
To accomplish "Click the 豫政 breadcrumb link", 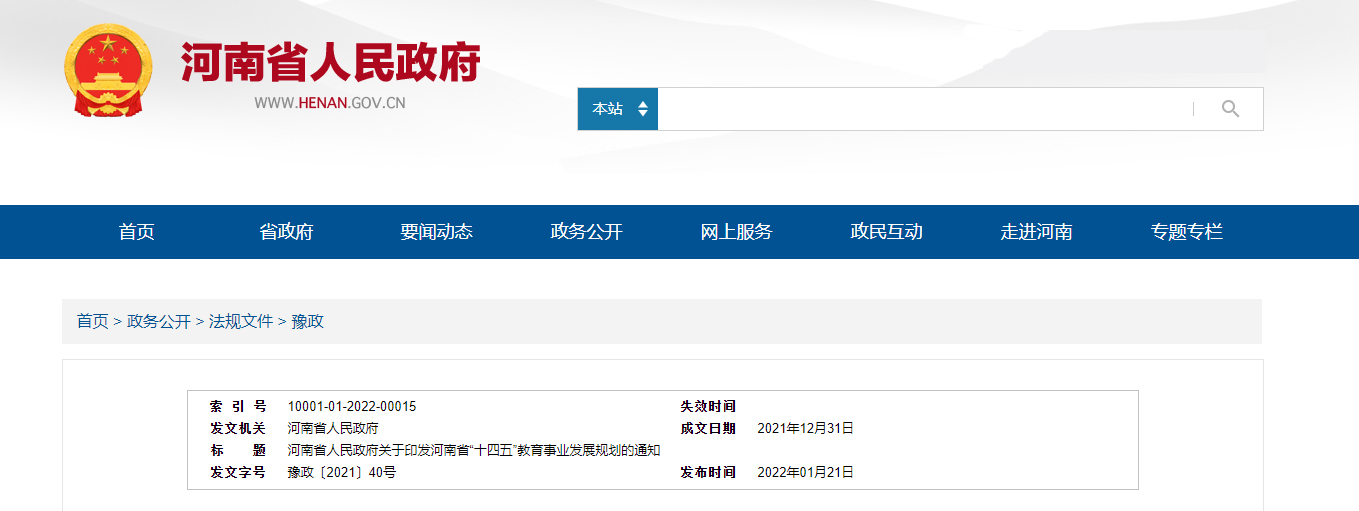I will point(307,321).
